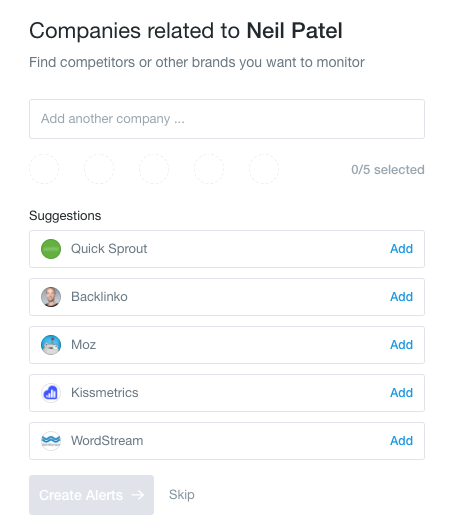Add Quick Sprout to monitored companies
464x532 pixels.
401,249
